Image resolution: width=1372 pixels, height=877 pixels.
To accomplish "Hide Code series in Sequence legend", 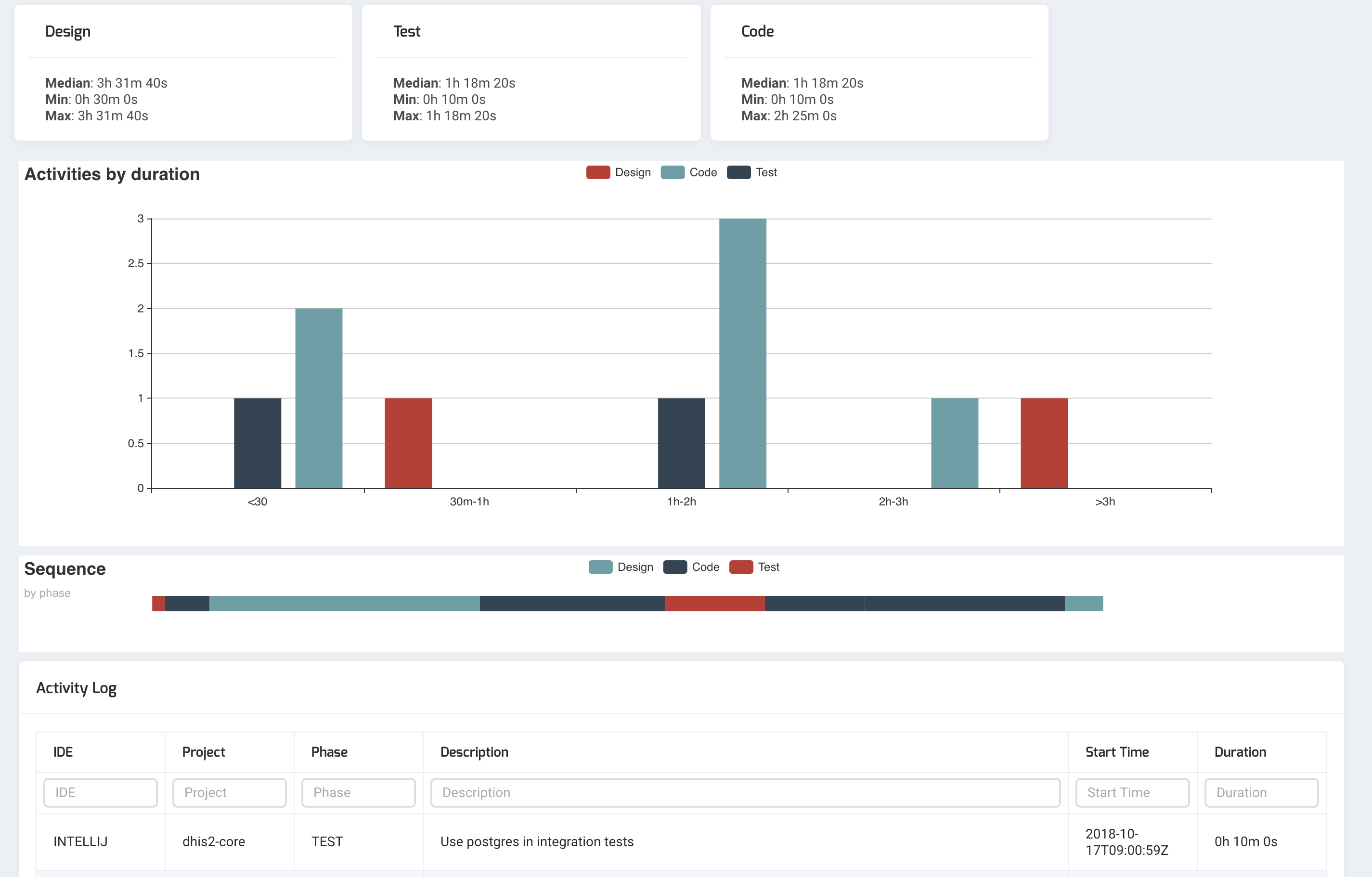I will pos(674,567).
